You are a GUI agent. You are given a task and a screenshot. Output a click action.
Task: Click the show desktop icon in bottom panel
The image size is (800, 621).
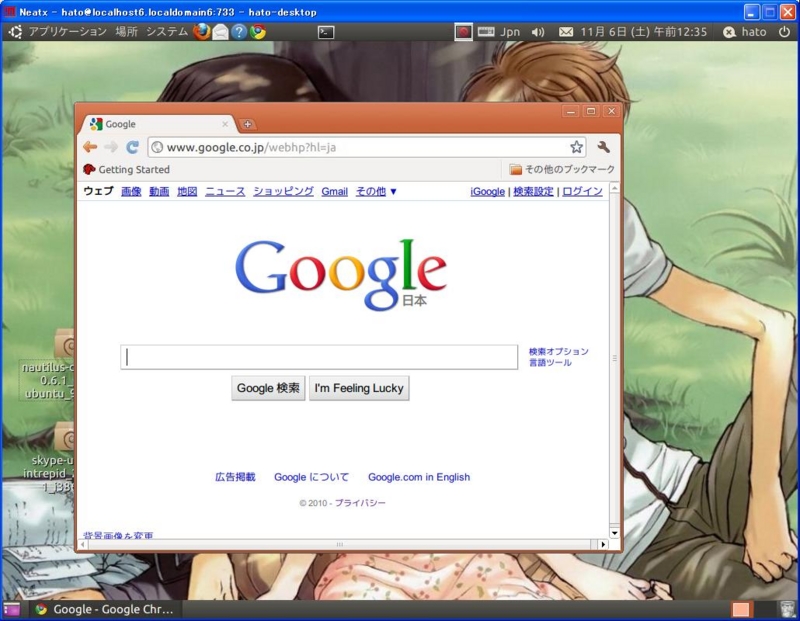(x=11, y=609)
